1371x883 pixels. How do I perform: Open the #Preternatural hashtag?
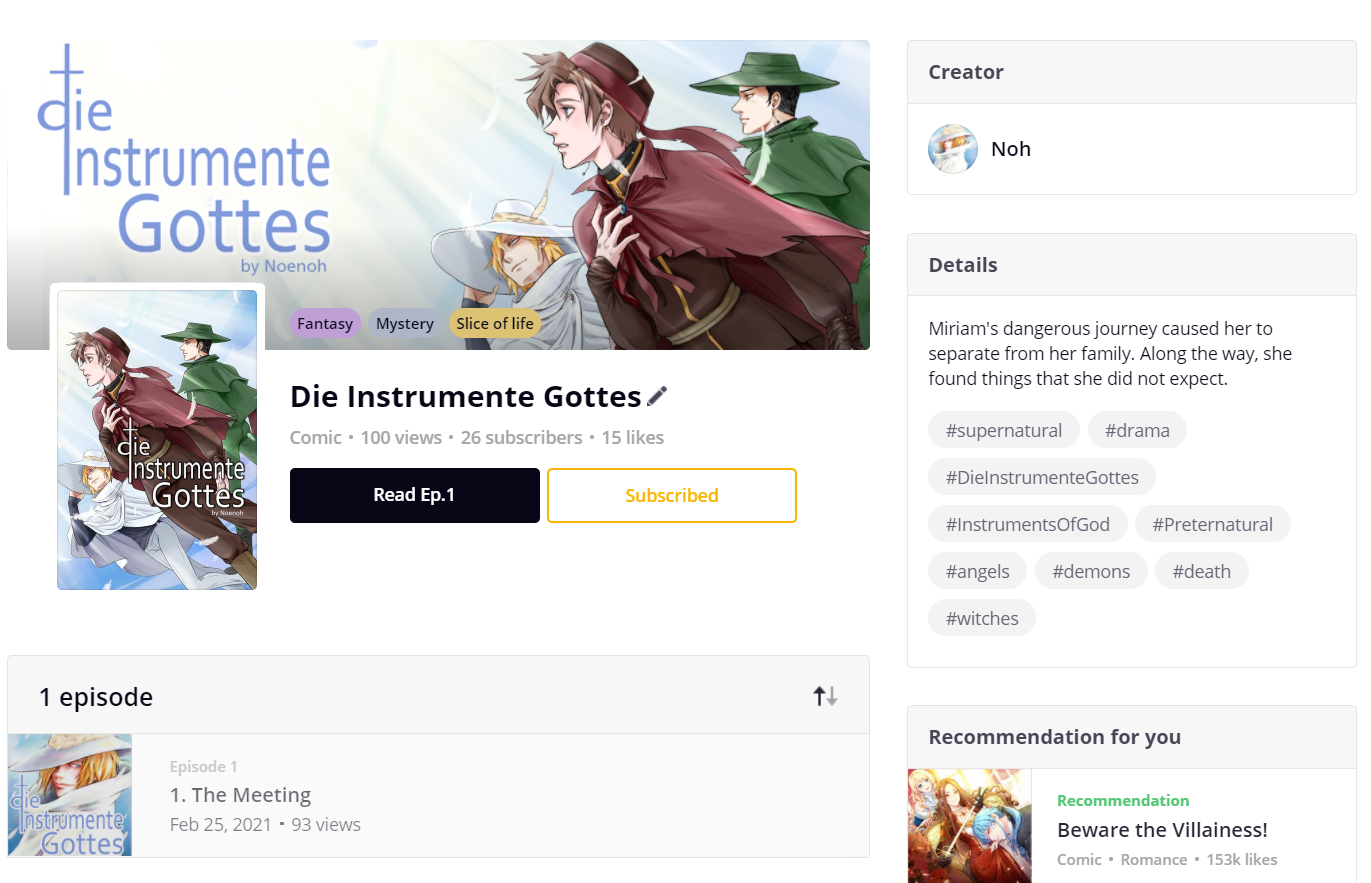tap(1212, 524)
